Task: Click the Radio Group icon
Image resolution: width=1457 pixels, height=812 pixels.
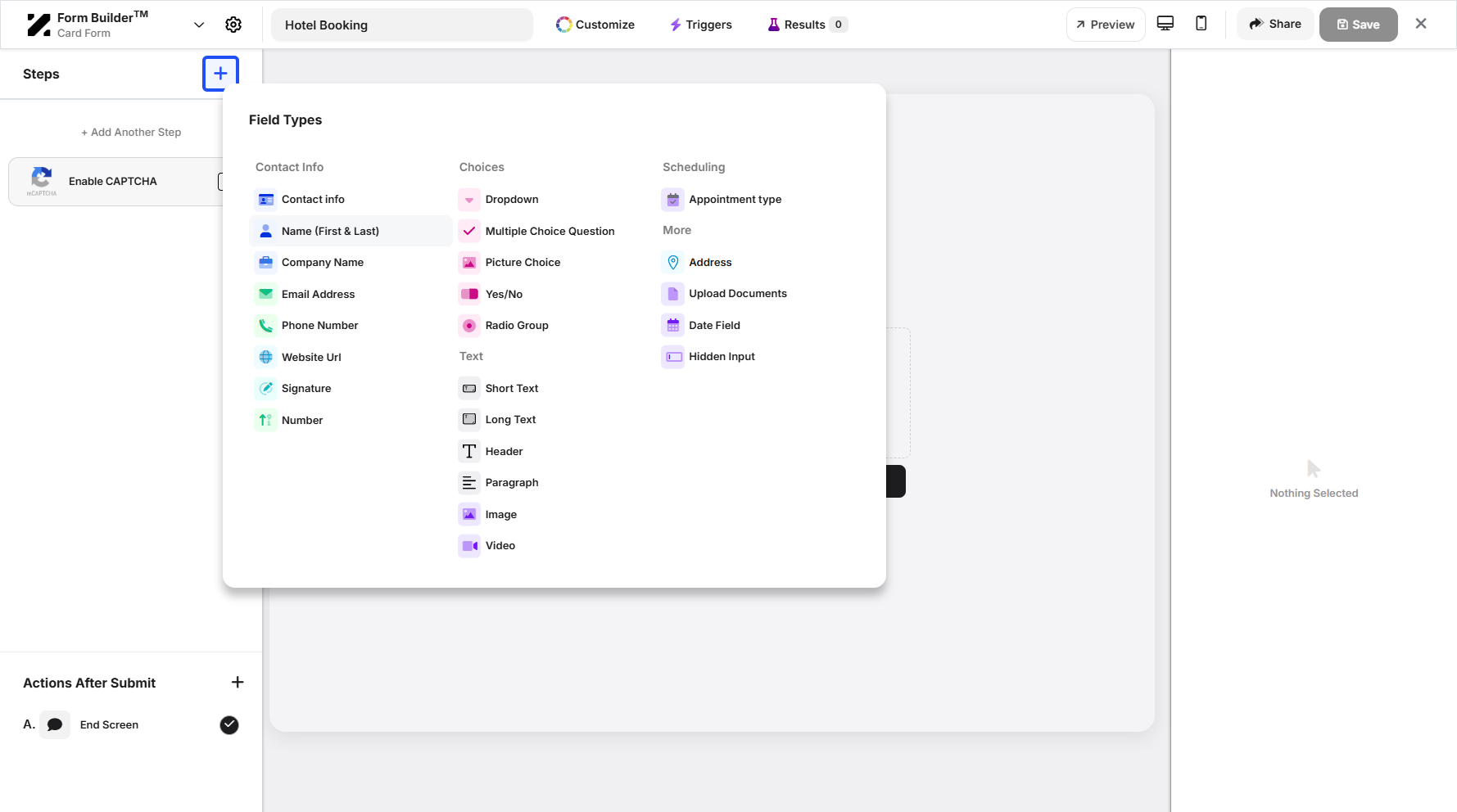Action: (x=469, y=326)
